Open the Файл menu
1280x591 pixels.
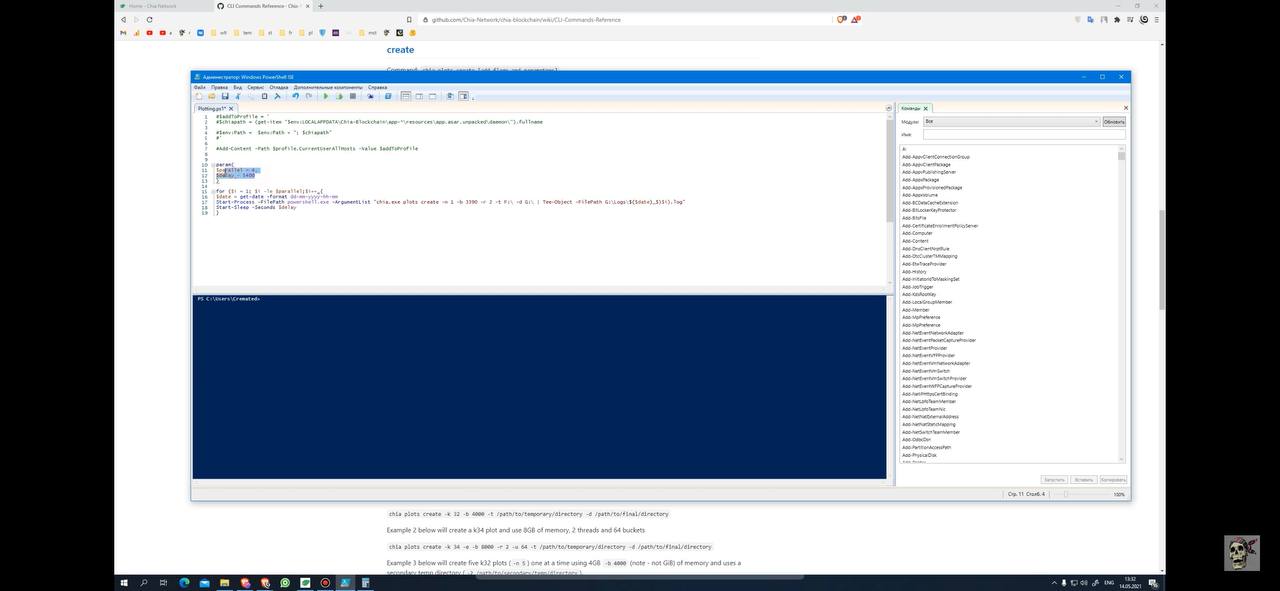(199, 87)
